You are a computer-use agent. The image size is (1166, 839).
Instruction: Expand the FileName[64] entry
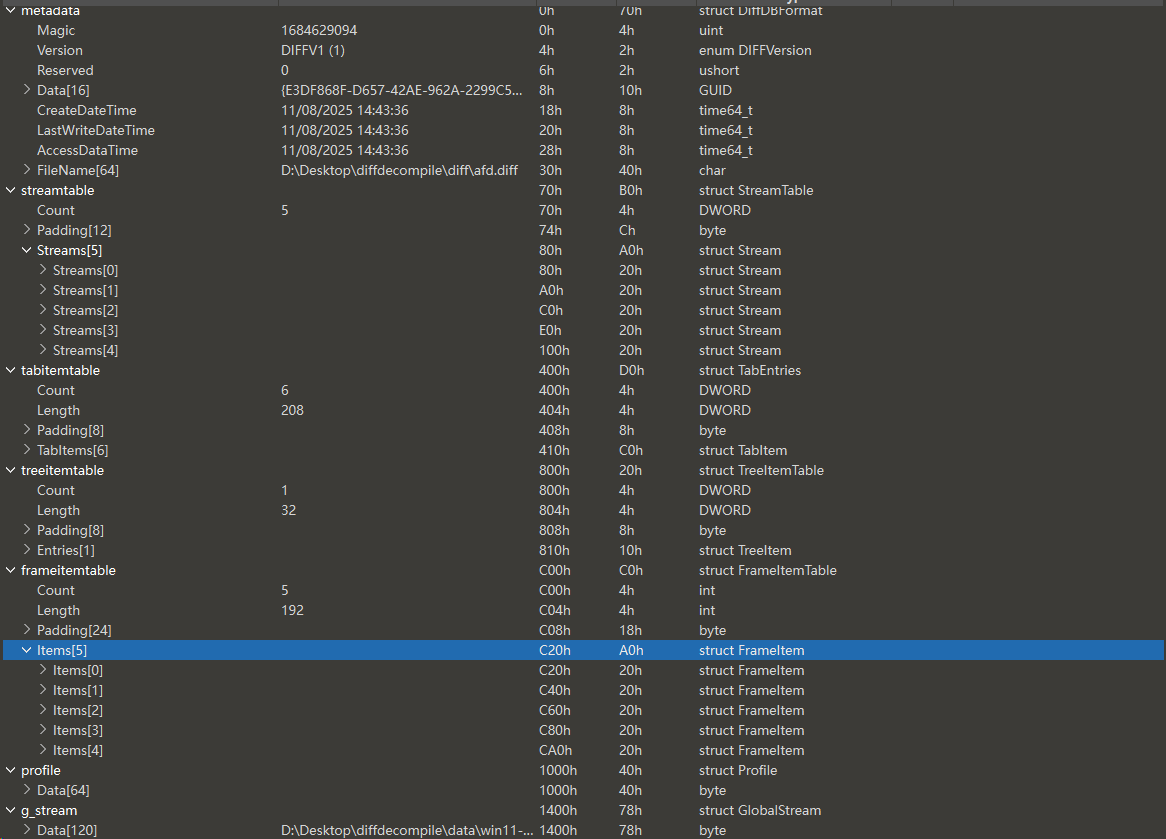[27, 170]
